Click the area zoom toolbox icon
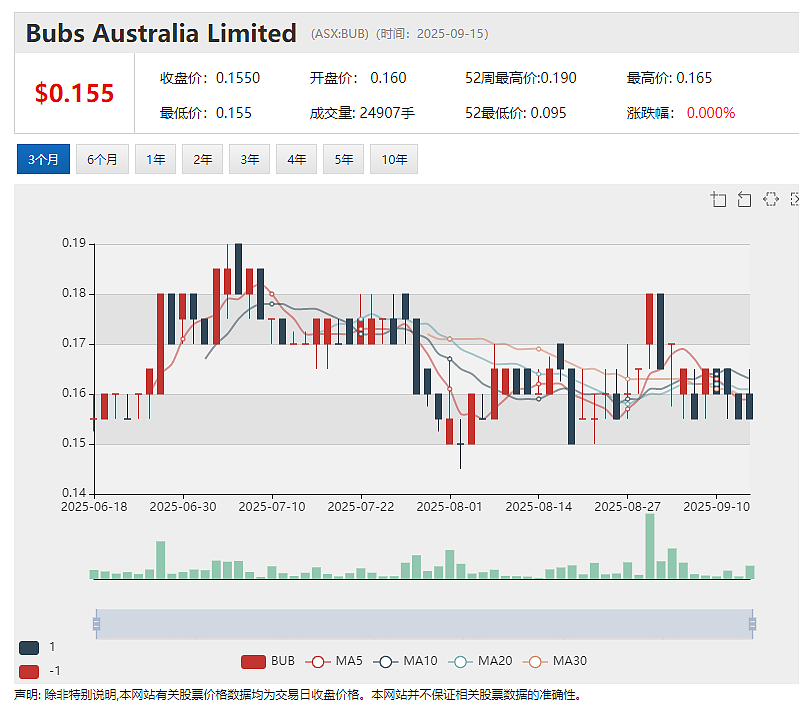The height and width of the screenshot is (717, 811). click(x=718, y=199)
